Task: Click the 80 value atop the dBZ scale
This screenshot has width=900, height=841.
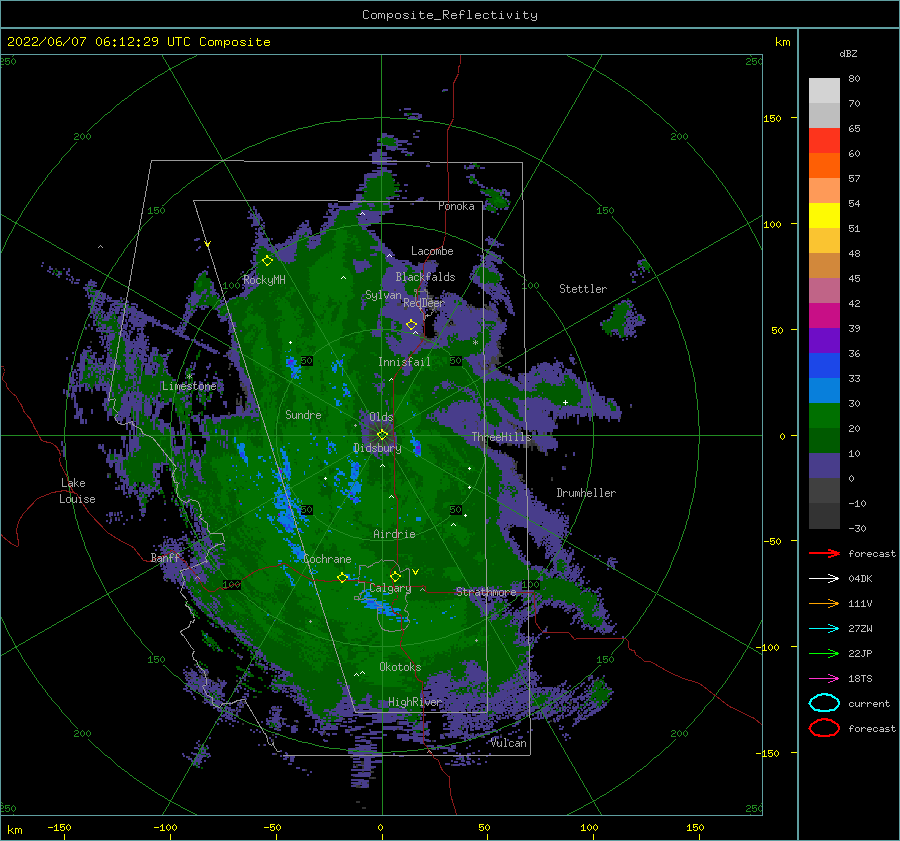Action: [854, 78]
